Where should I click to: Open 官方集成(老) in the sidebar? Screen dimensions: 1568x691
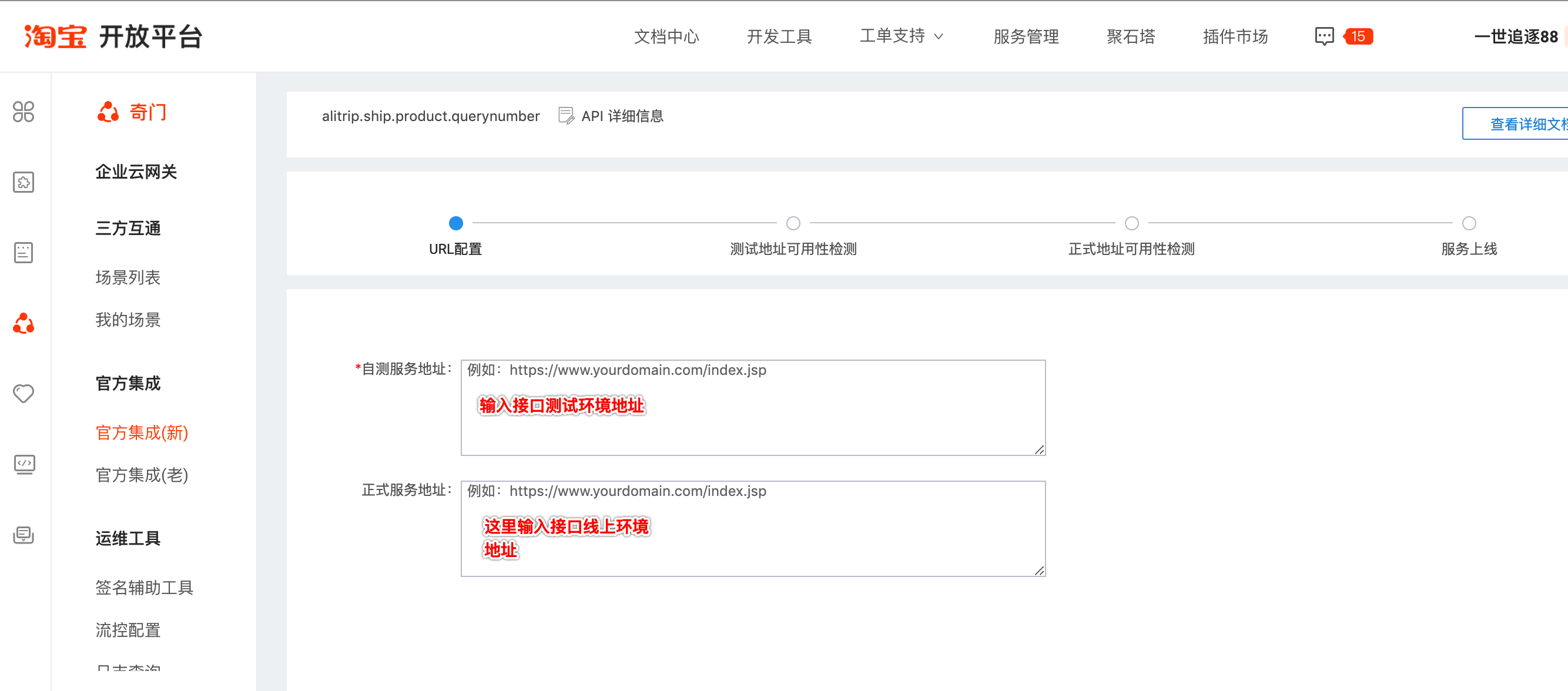pyautogui.click(x=142, y=475)
